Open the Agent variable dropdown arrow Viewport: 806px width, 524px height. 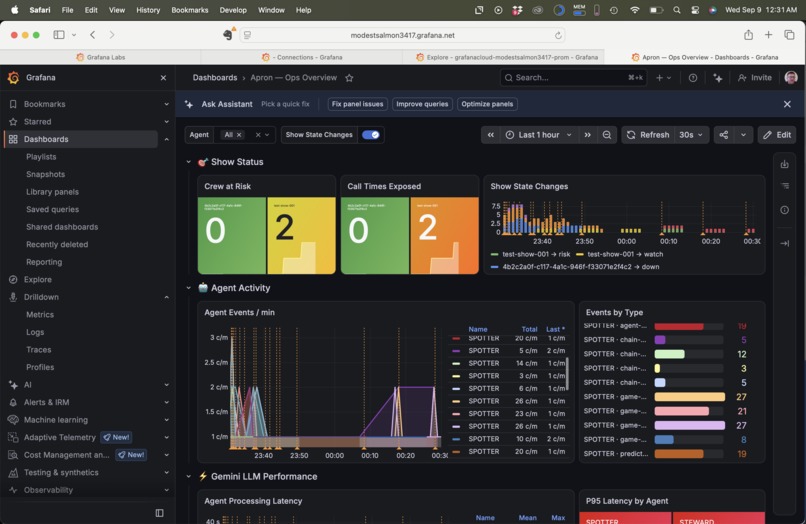point(267,135)
